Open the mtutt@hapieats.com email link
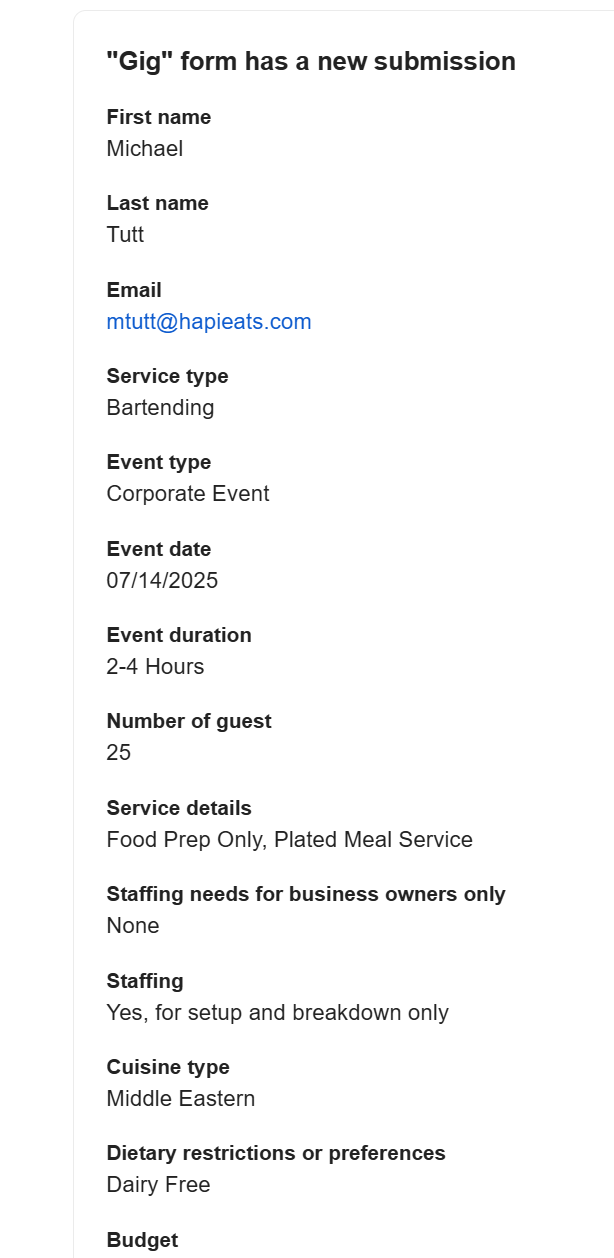This screenshot has width=614, height=1258. tap(209, 322)
